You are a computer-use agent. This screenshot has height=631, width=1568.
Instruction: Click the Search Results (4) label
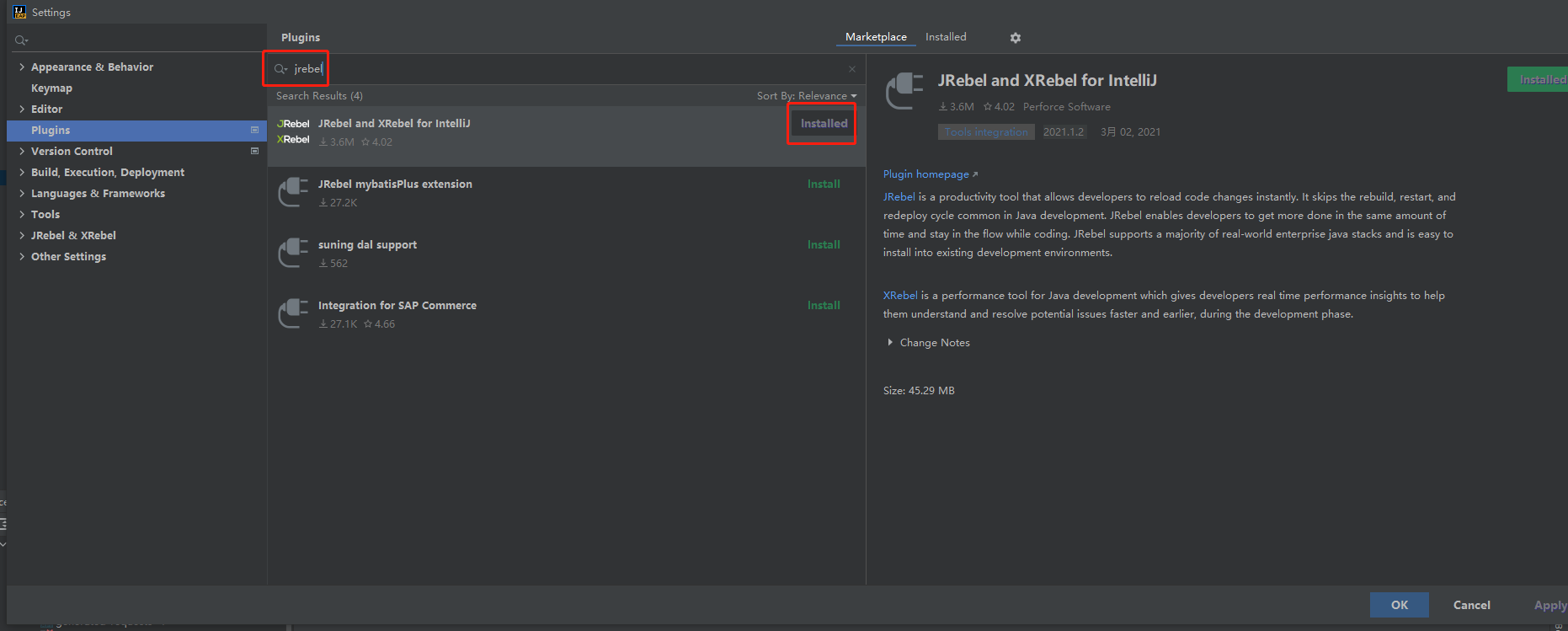coord(319,96)
